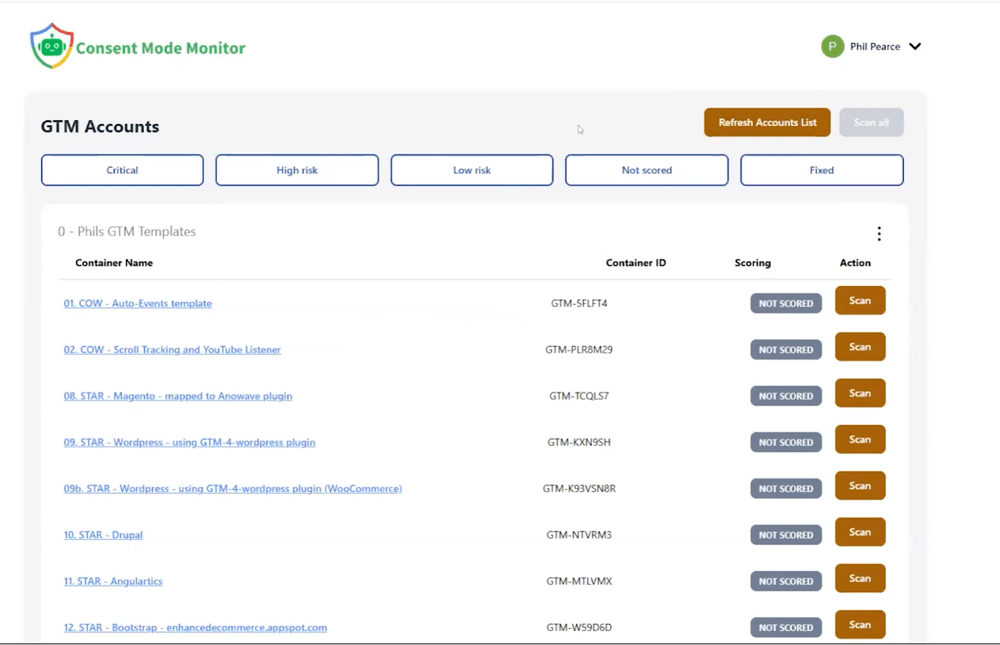Click the Consent Mode Monitor logo icon
Viewport: 1000px width, 645px height.
(x=51, y=44)
